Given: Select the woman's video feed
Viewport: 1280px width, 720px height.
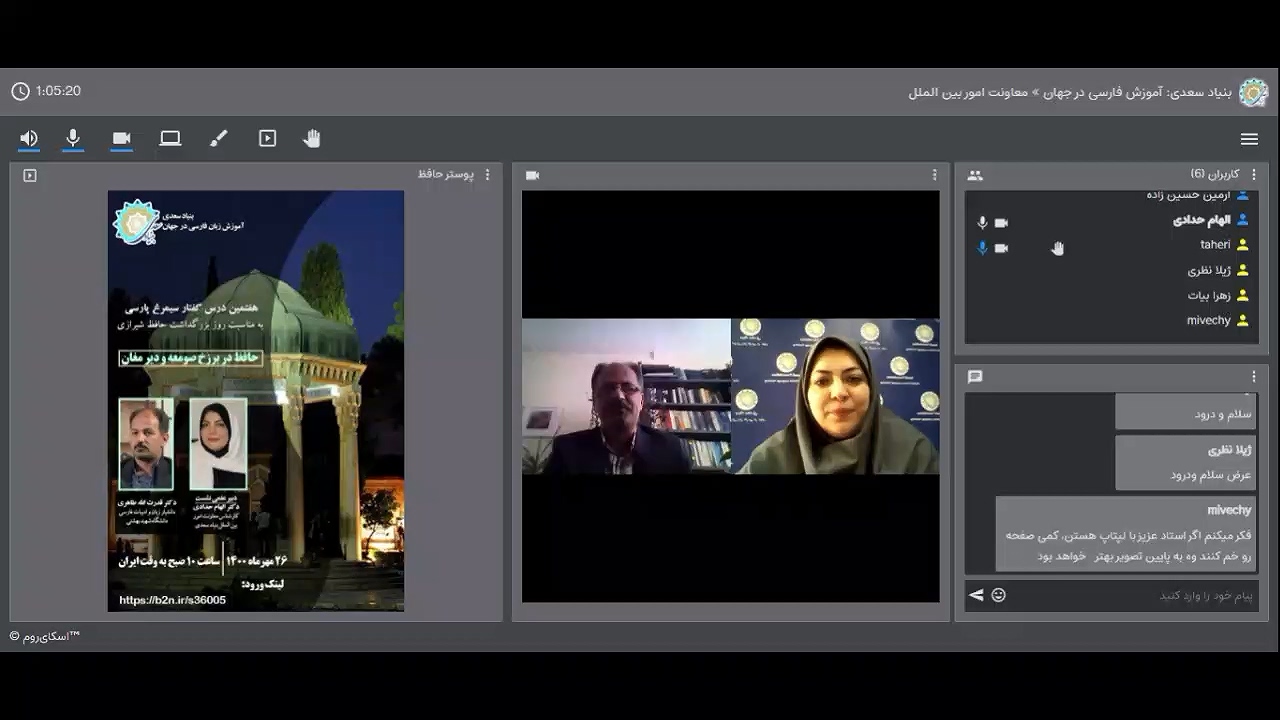Looking at the screenshot, I should 835,396.
